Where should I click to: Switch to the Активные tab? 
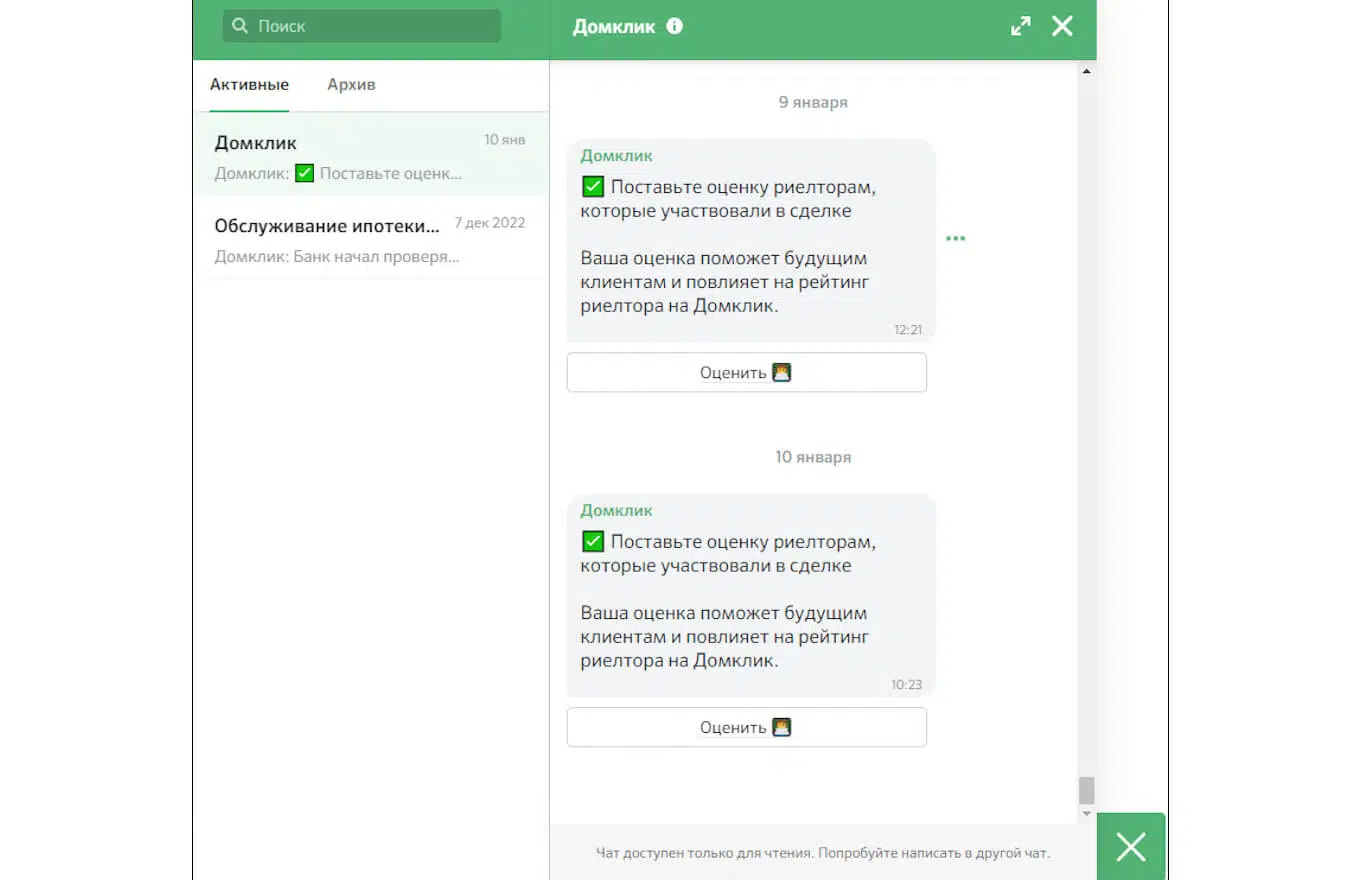(249, 84)
